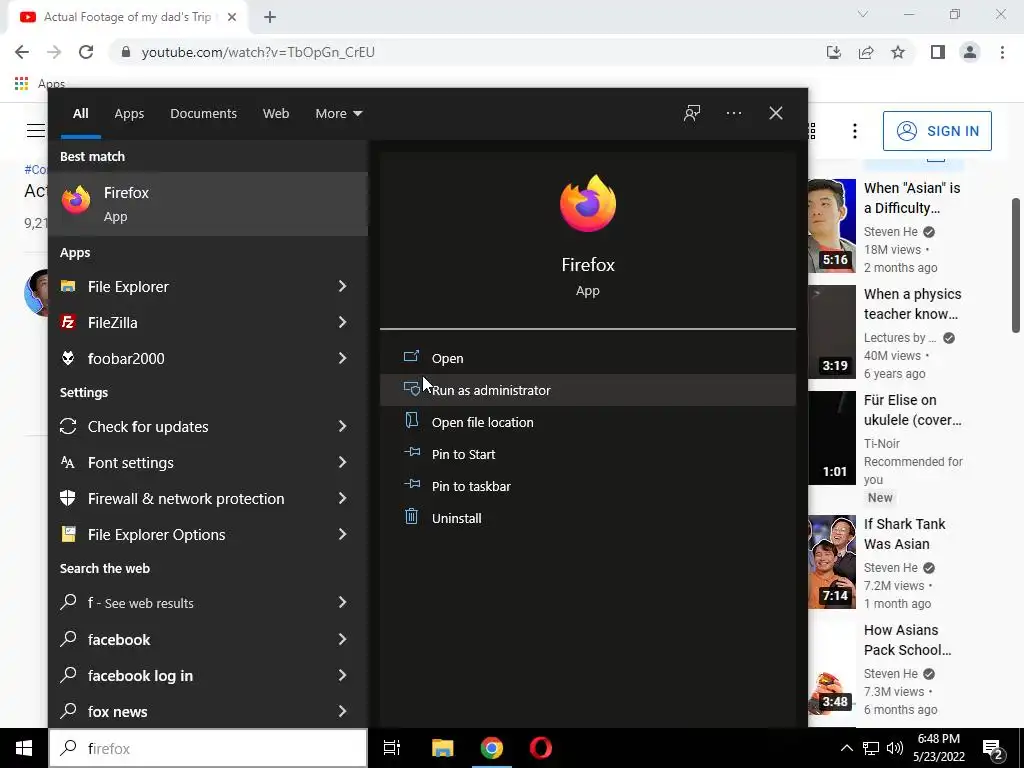The image size is (1024, 768).
Task: Click the Chrome taskbar icon
Action: (492, 748)
